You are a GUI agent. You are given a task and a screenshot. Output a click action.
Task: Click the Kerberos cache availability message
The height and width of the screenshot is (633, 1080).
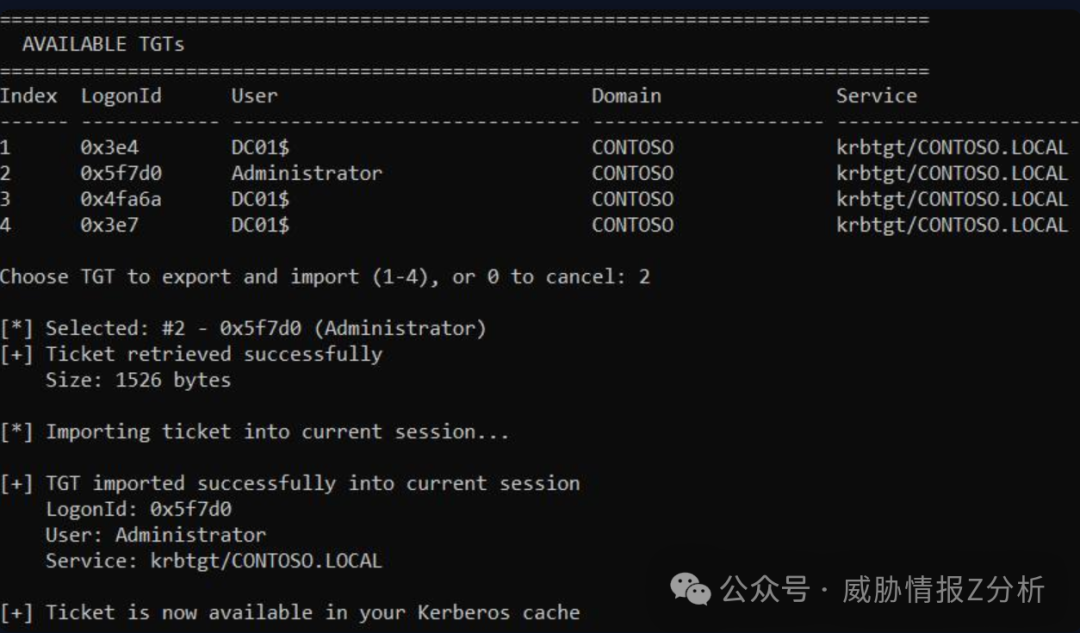[290, 612]
